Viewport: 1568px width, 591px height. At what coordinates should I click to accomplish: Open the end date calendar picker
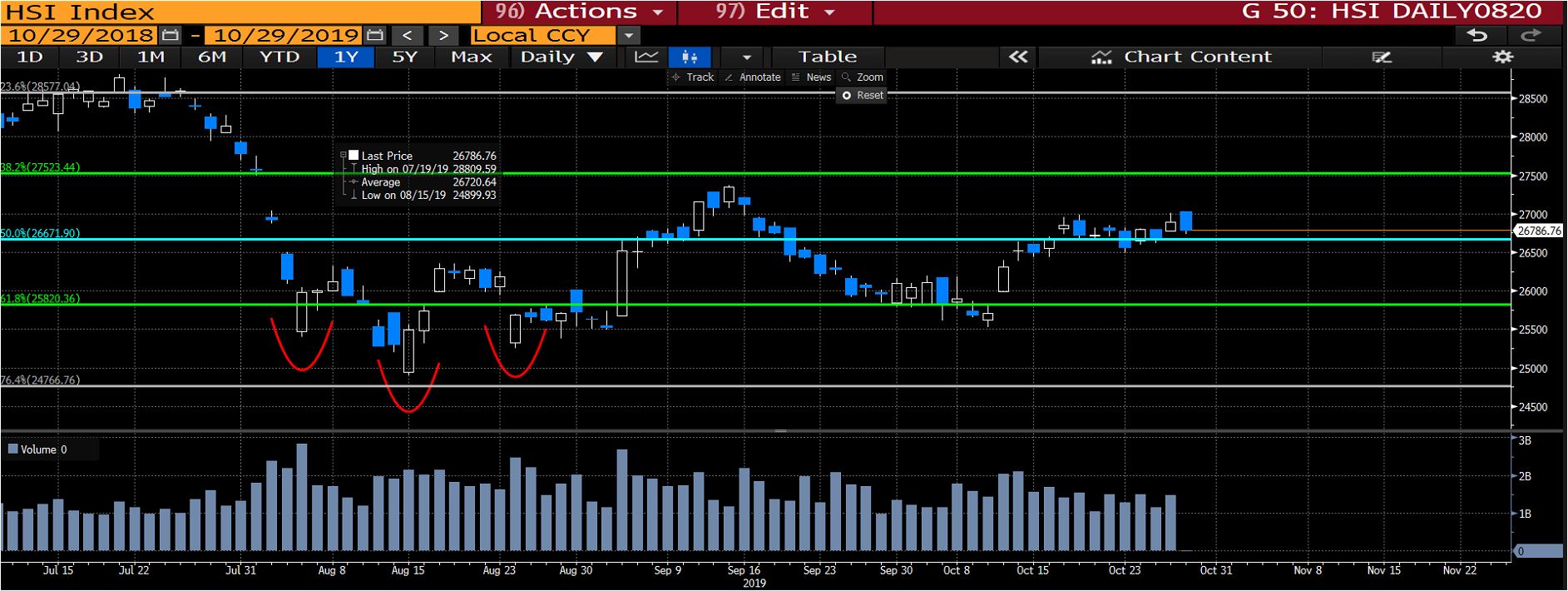click(375, 36)
